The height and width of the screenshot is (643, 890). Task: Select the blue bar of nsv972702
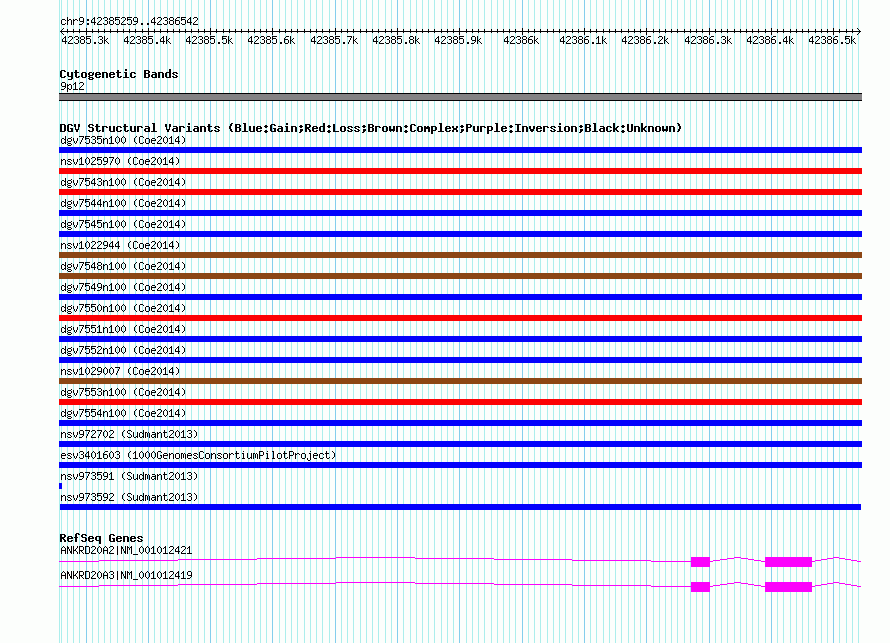pos(460,444)
